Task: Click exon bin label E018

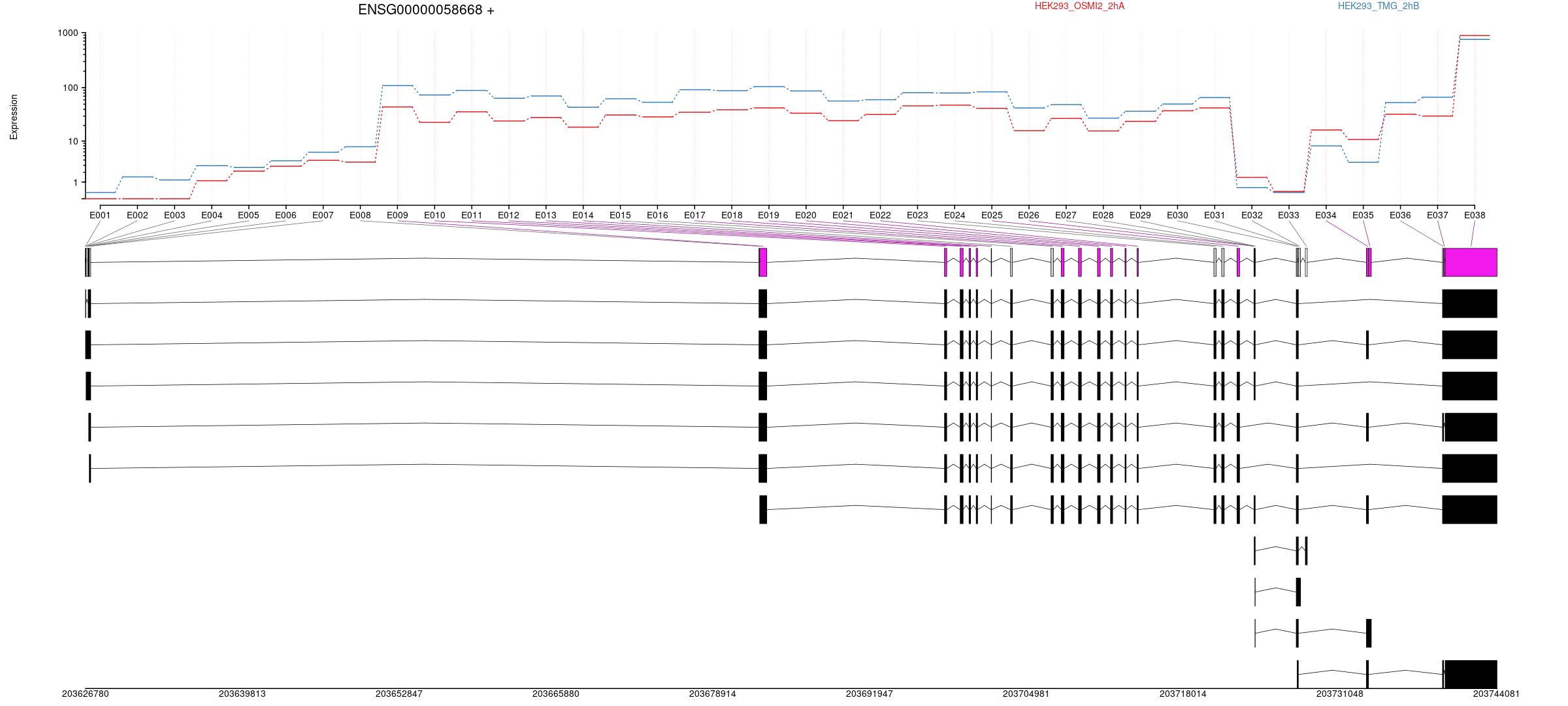Action: tap(732, 215)
